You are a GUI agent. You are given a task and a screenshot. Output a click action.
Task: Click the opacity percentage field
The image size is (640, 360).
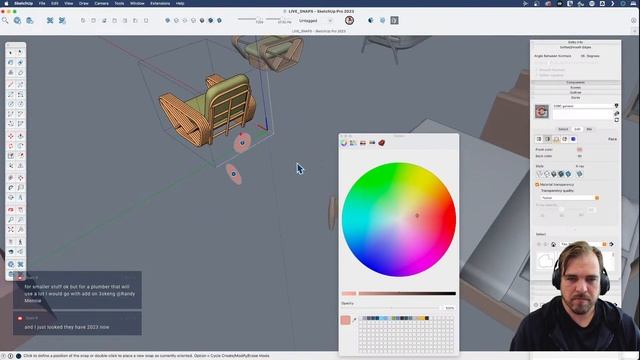[x=449, y=308]
